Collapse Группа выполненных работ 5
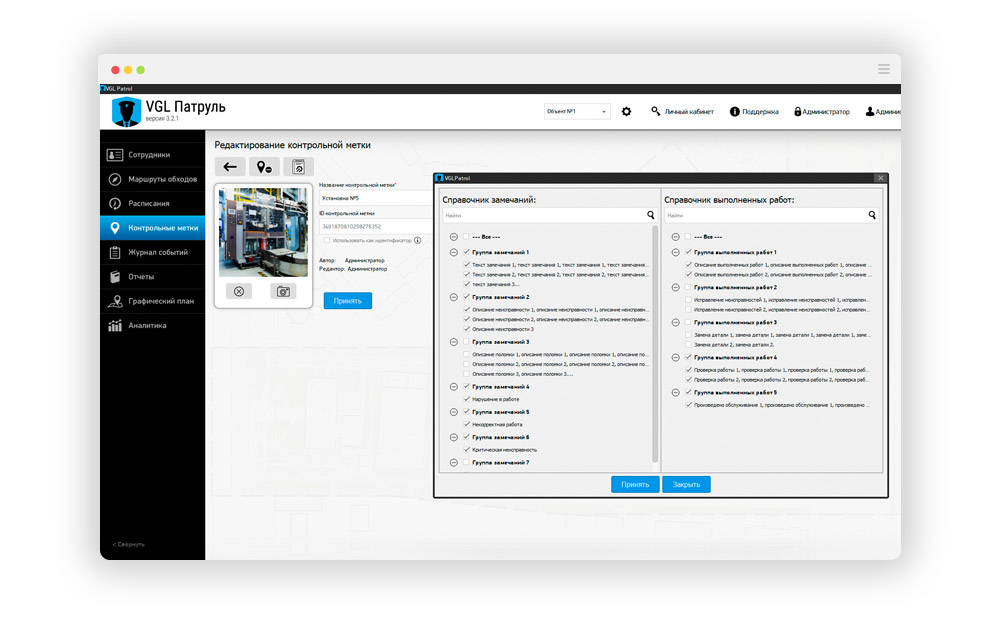The height and width of the screenshot is (620, 999). 675,393
